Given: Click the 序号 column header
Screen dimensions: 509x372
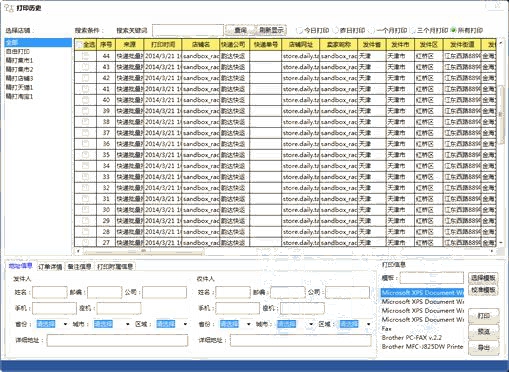Looking at the screenshot, I should pos(106,45).
